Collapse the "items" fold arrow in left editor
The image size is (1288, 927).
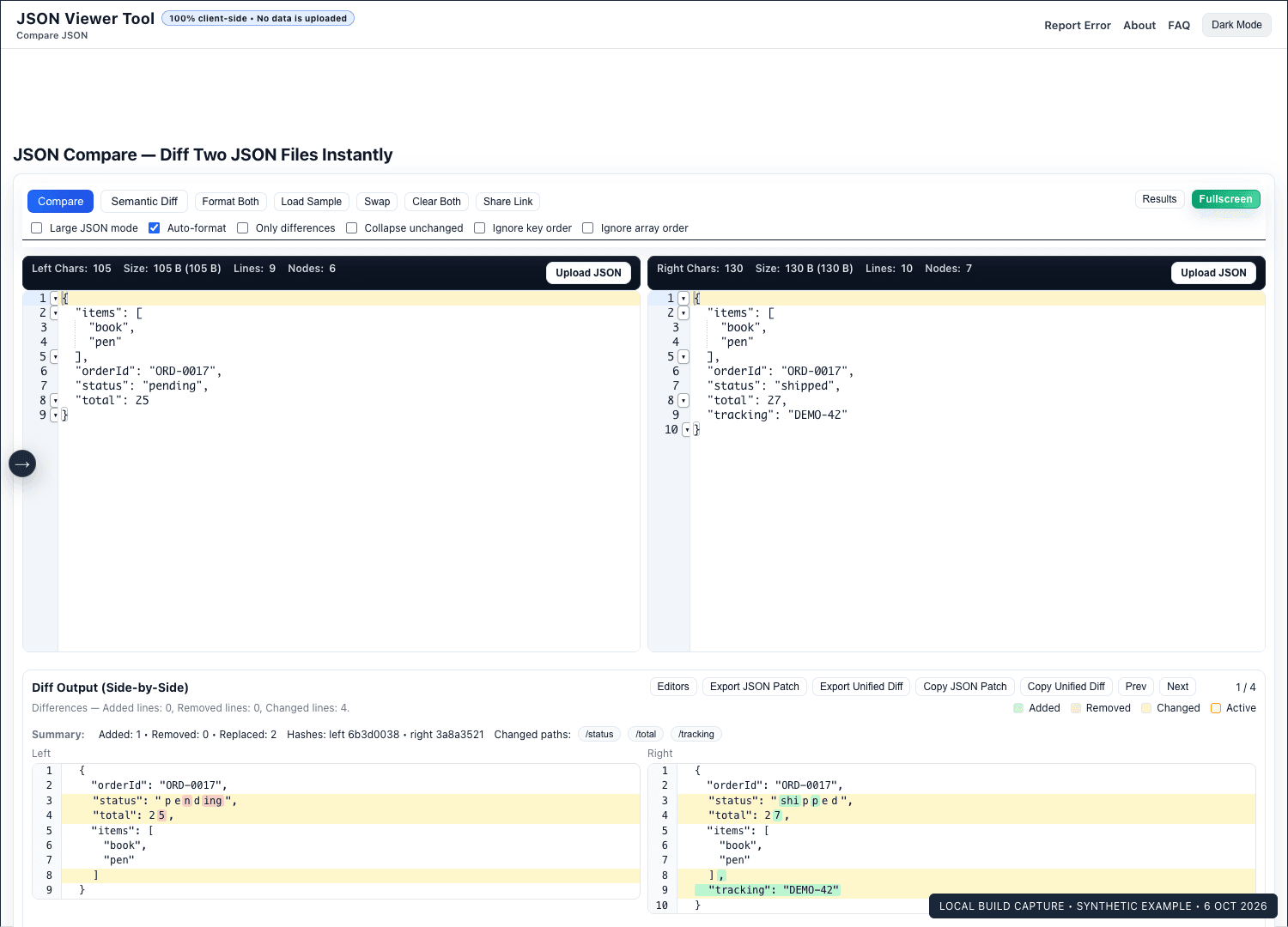[55, 313]
